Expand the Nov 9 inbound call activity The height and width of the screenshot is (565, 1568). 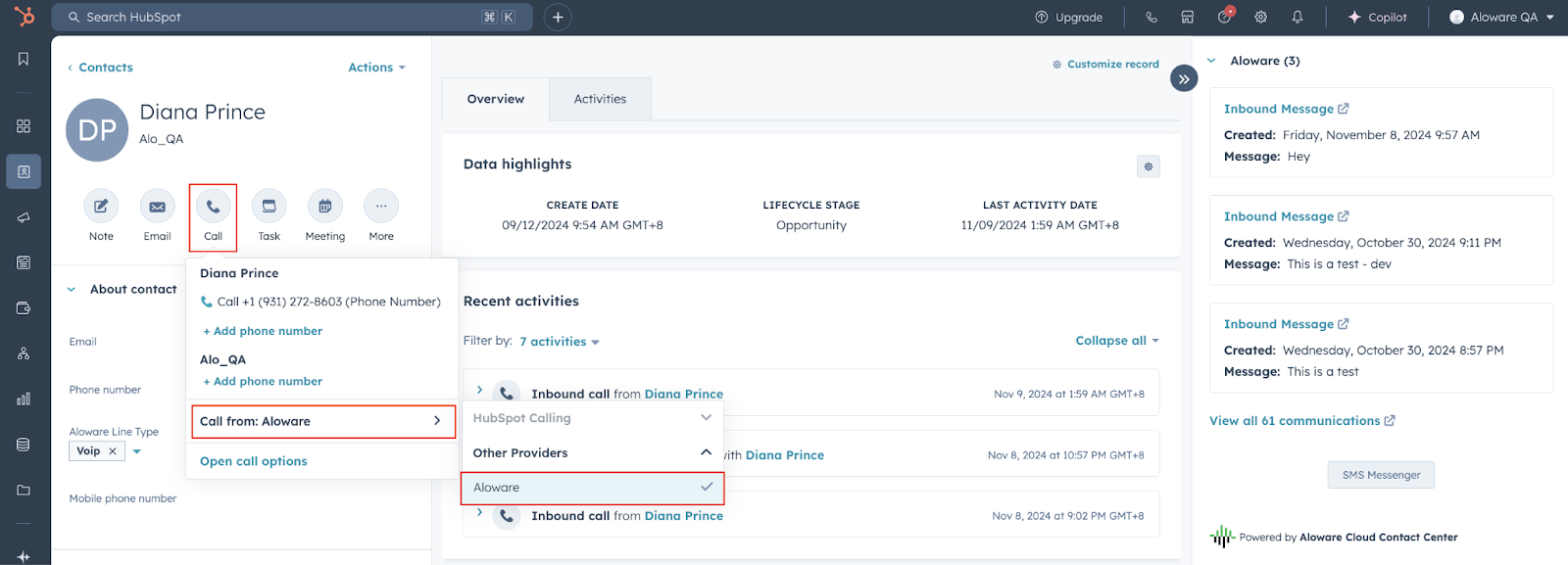pyautogui.click(x=479, y=390)
